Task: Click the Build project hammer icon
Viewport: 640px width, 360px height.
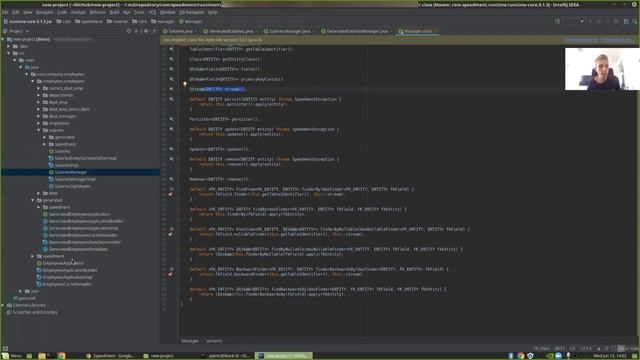Action: [557, 21]
